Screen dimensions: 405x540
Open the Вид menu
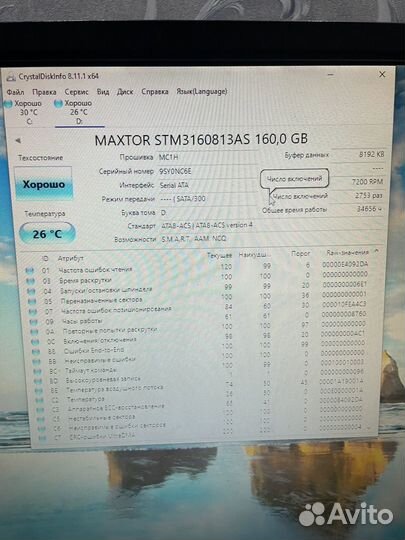coord(103,92)
